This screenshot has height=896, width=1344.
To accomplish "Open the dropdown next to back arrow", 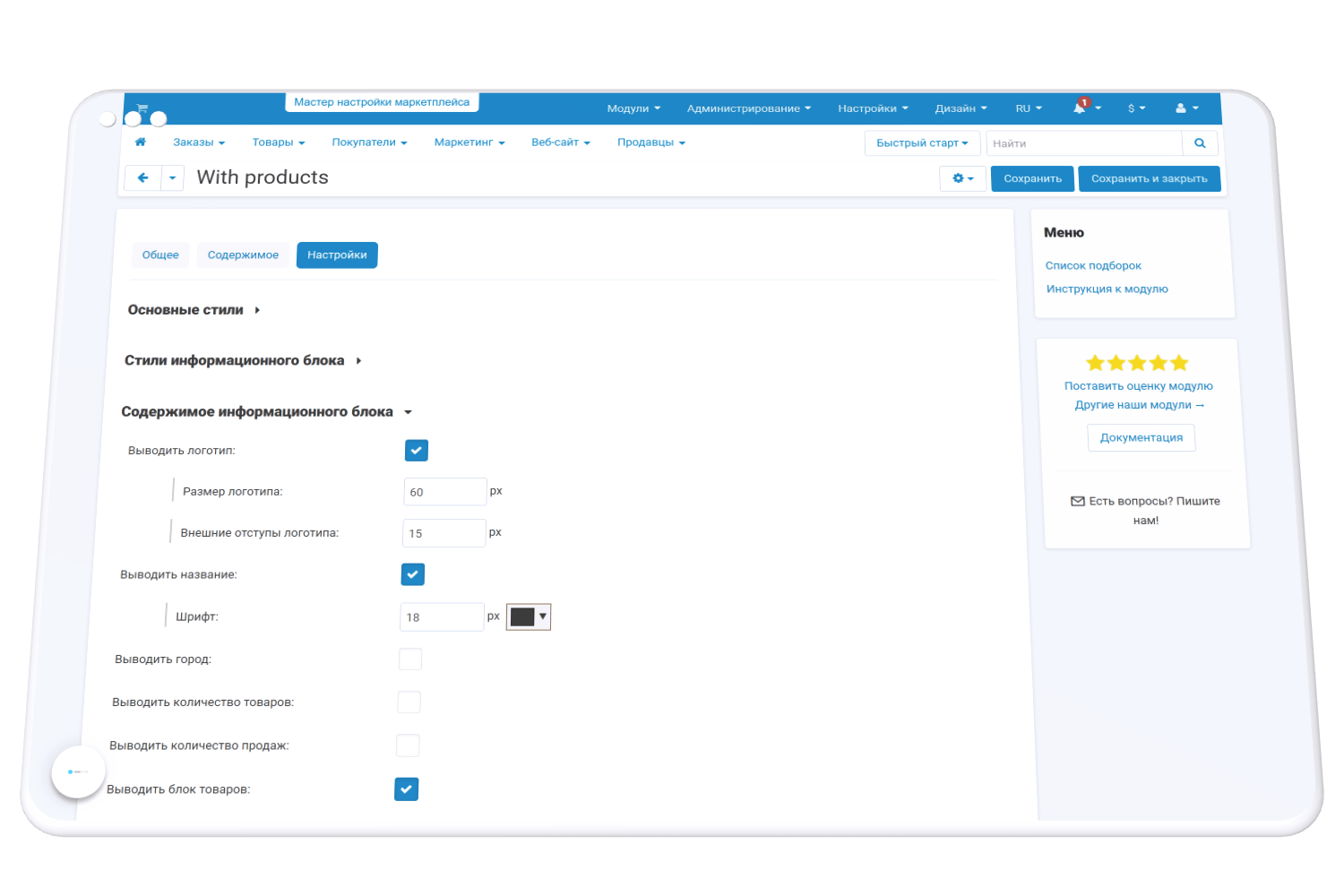I will point(173,177).
